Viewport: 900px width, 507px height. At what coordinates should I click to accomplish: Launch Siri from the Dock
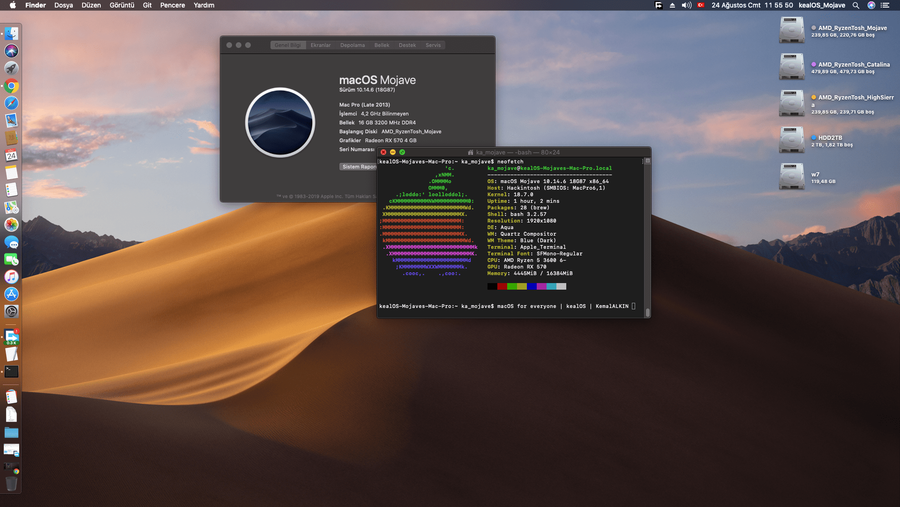[11, 51]
